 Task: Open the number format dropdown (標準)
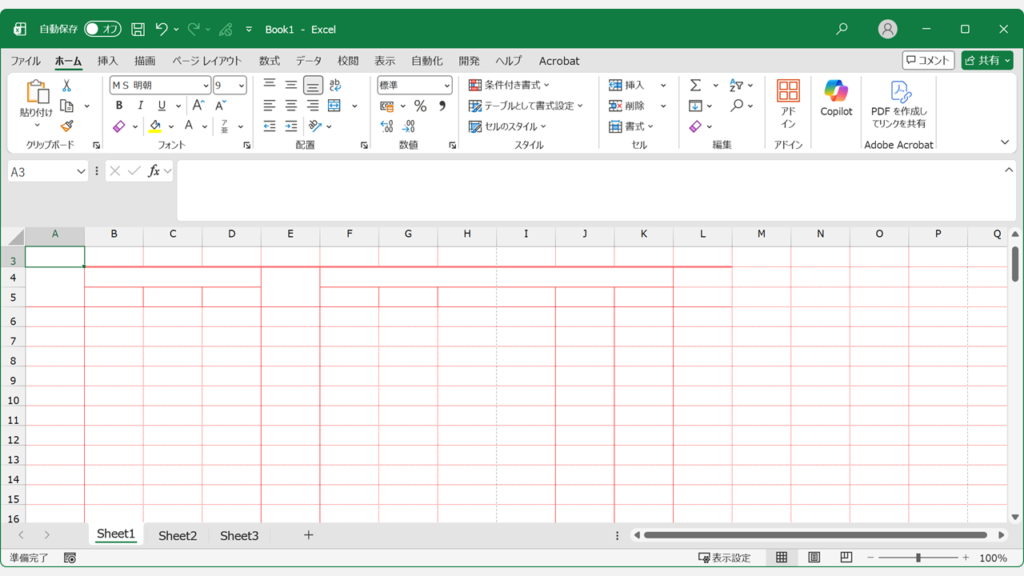coord(446,86)
